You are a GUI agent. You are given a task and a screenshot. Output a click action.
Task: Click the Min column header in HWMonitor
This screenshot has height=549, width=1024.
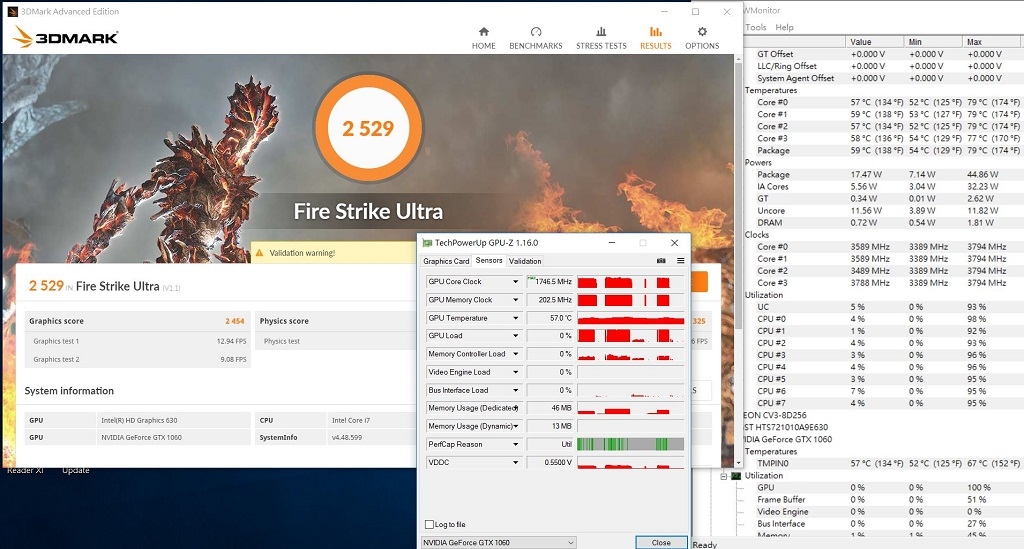933,42
